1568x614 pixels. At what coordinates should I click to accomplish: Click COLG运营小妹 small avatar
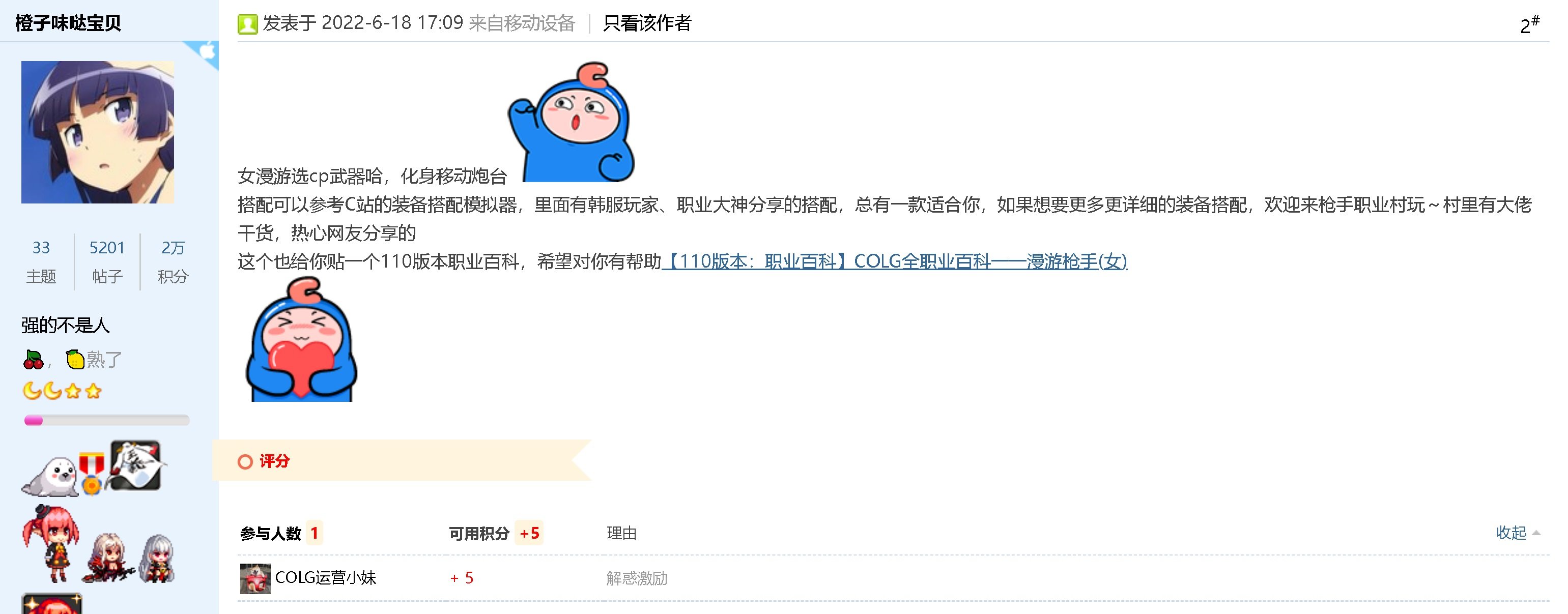(x=255, y=578)
